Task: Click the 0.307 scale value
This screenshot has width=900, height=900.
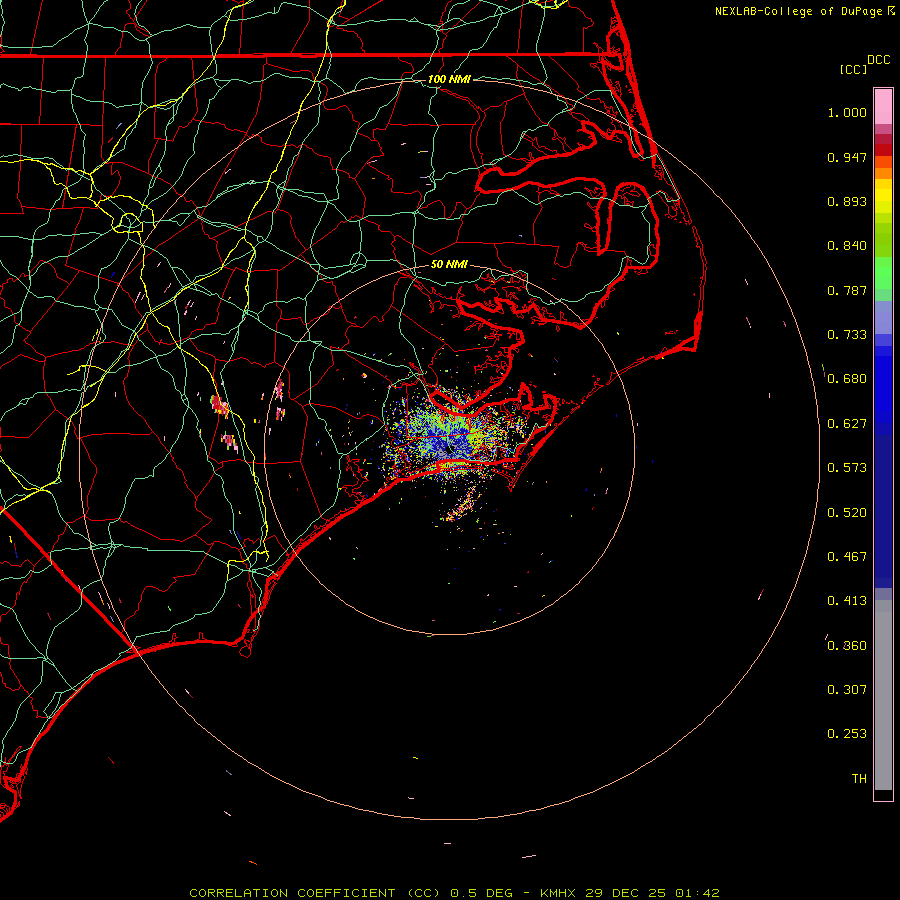Action: pos(847,690)
